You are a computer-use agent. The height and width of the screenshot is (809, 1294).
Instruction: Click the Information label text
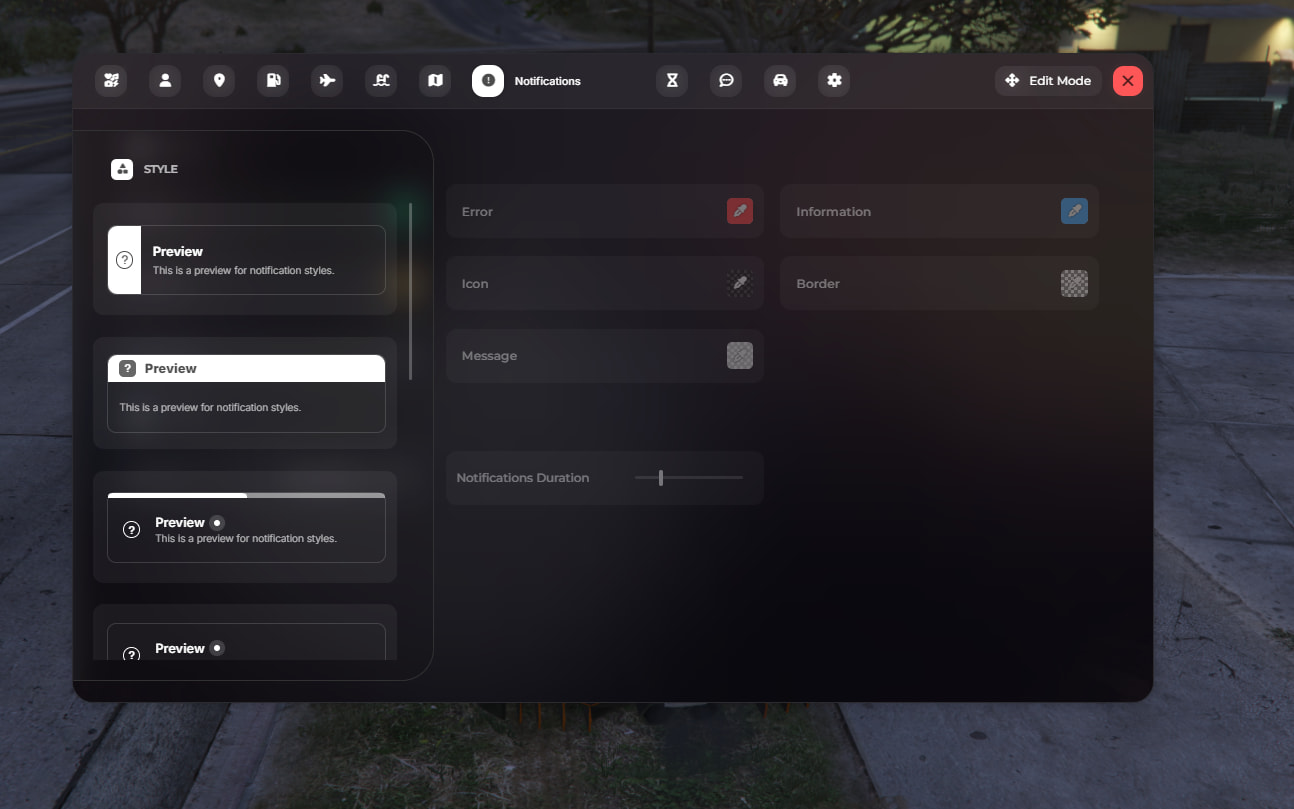(833, 211)
